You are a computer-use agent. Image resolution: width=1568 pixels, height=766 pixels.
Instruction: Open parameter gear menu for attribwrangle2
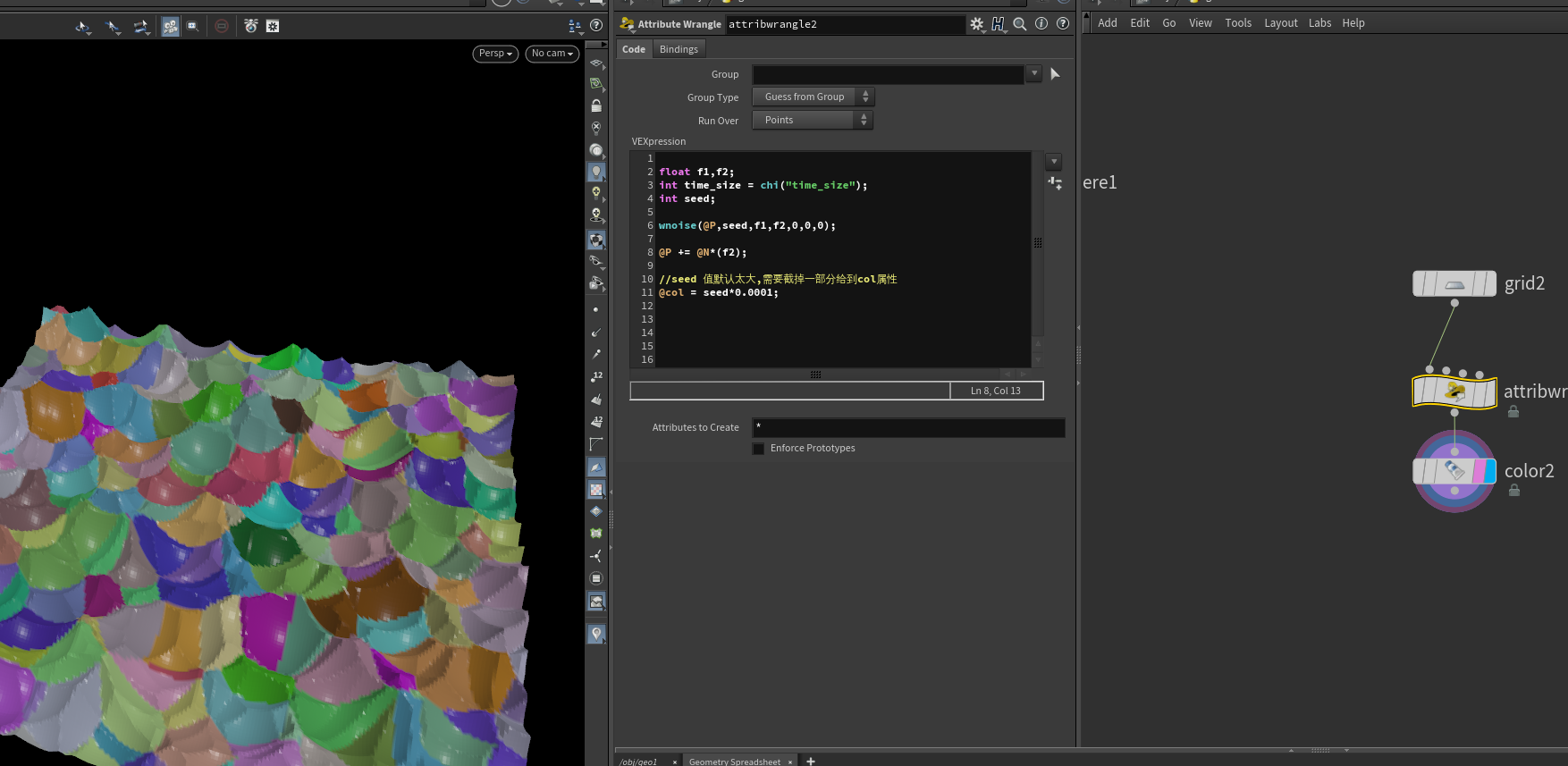976,24
